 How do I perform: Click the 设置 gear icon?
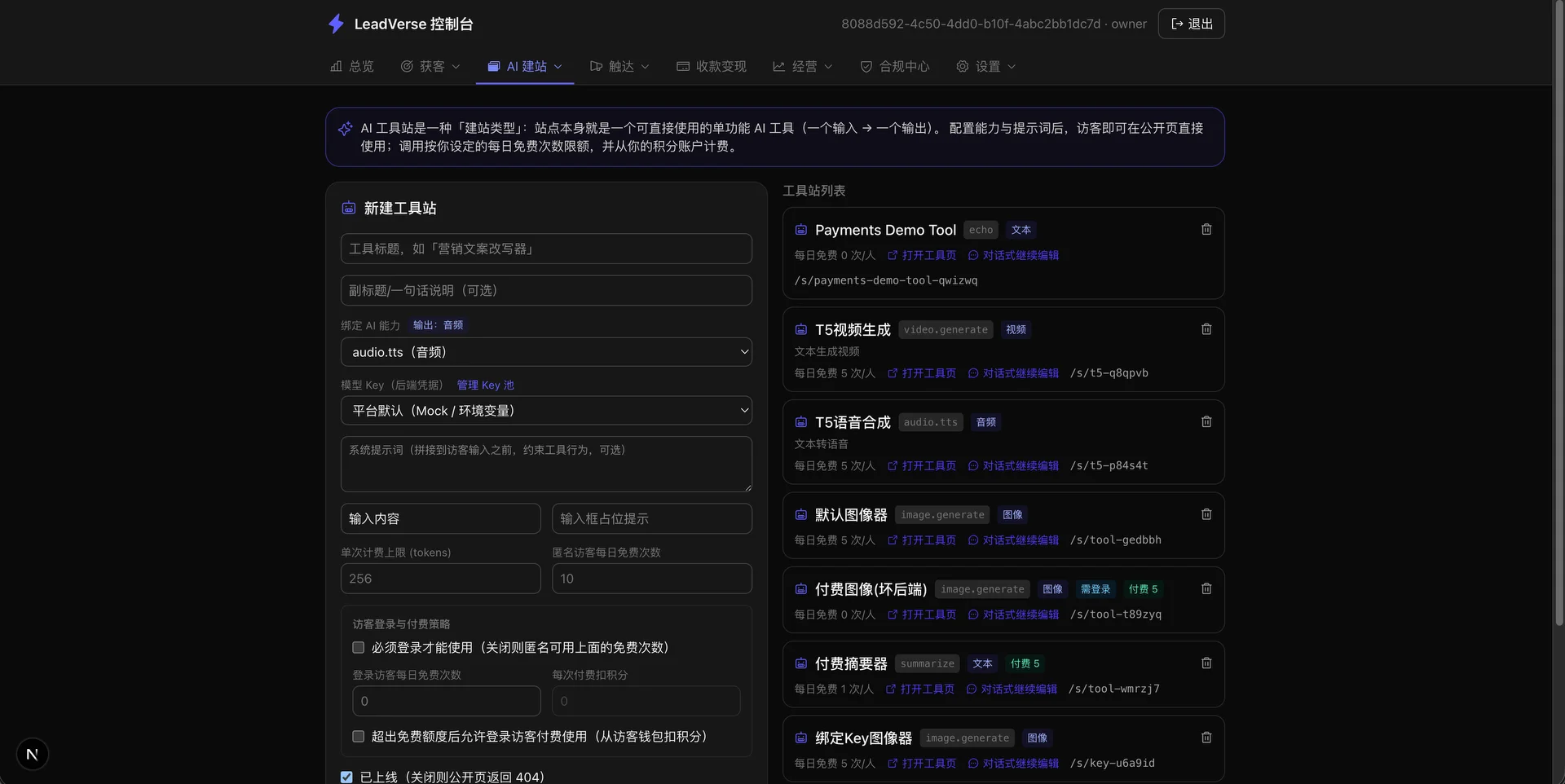point(963,66)
